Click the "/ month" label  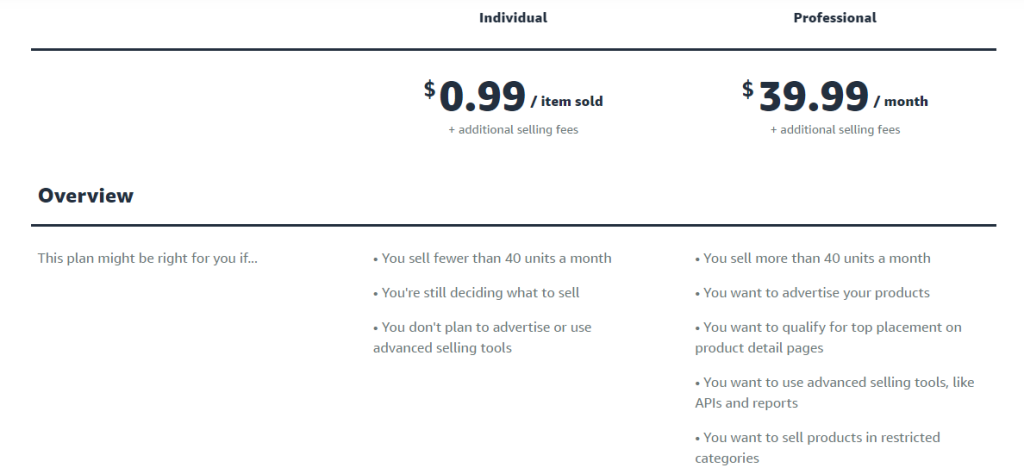(x=901, y=101)
